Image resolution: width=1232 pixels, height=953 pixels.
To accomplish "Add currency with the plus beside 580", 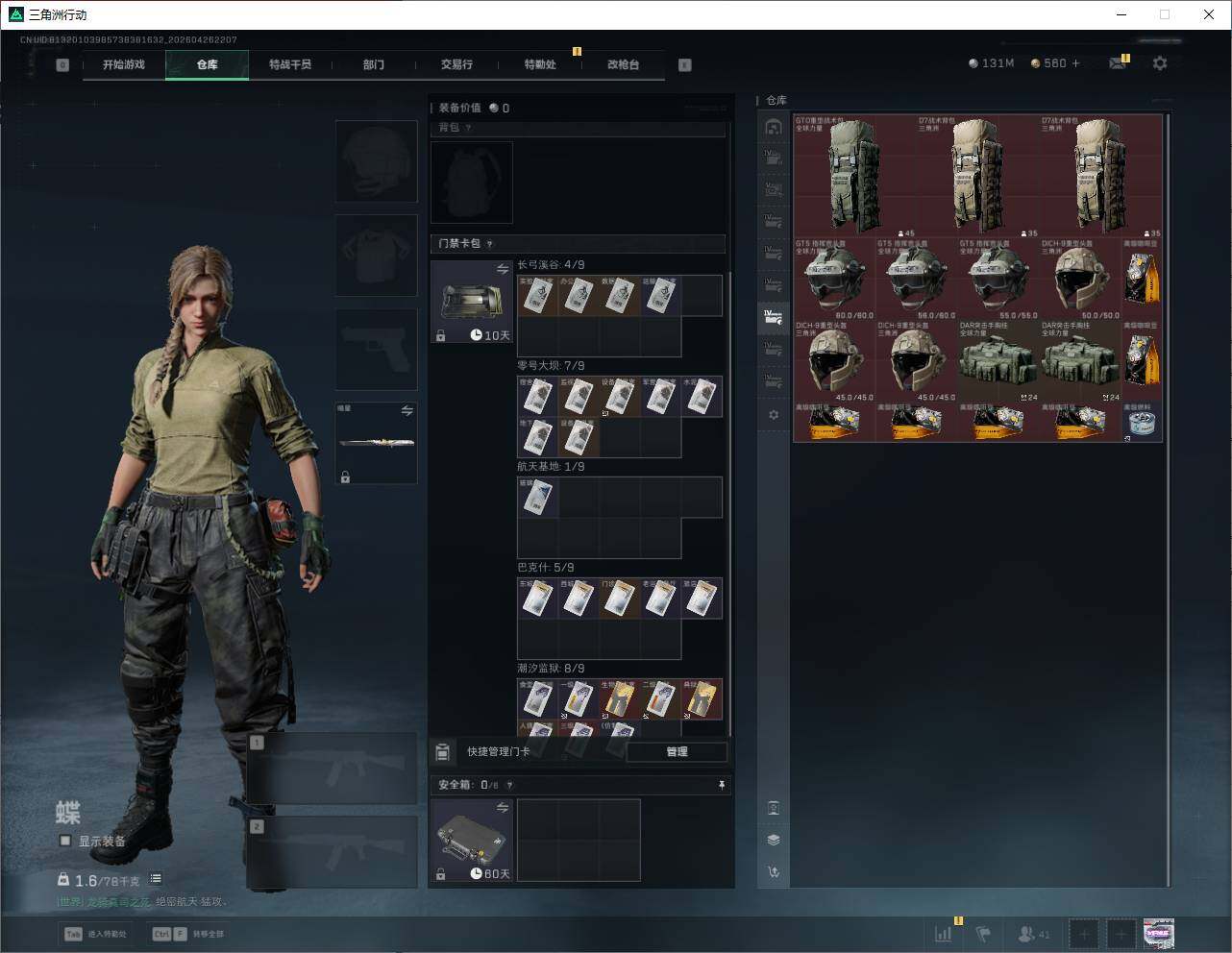I will [1075, 63].
